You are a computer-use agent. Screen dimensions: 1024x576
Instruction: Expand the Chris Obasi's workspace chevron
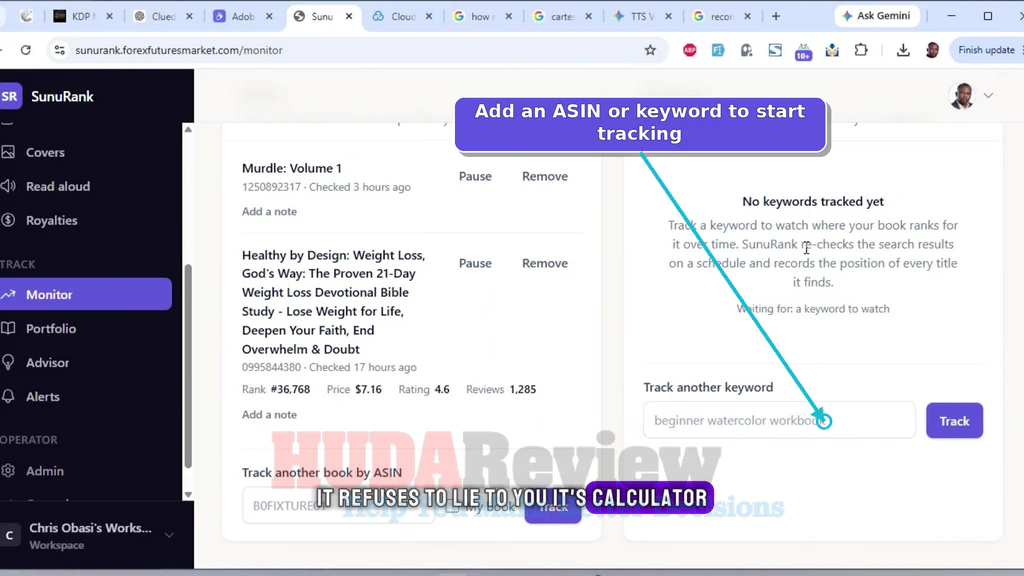coord(169,536)
